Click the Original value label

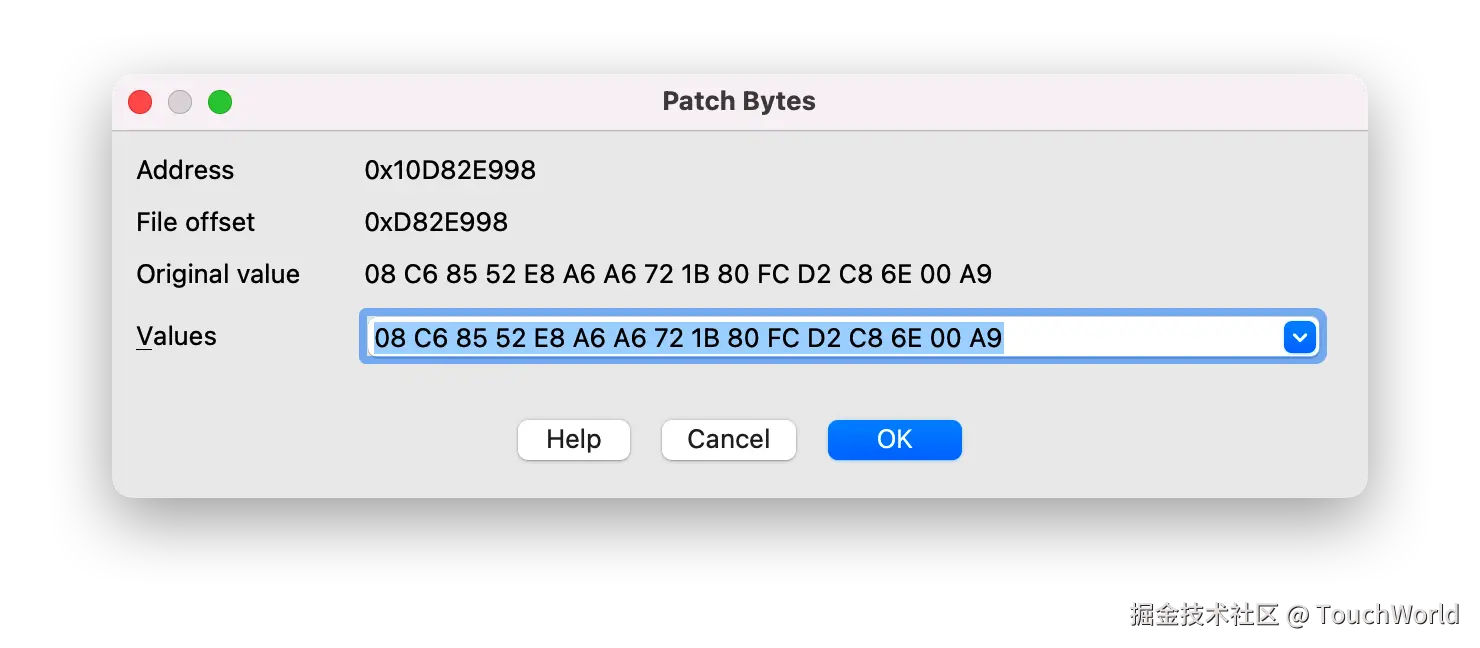point(217,274)
